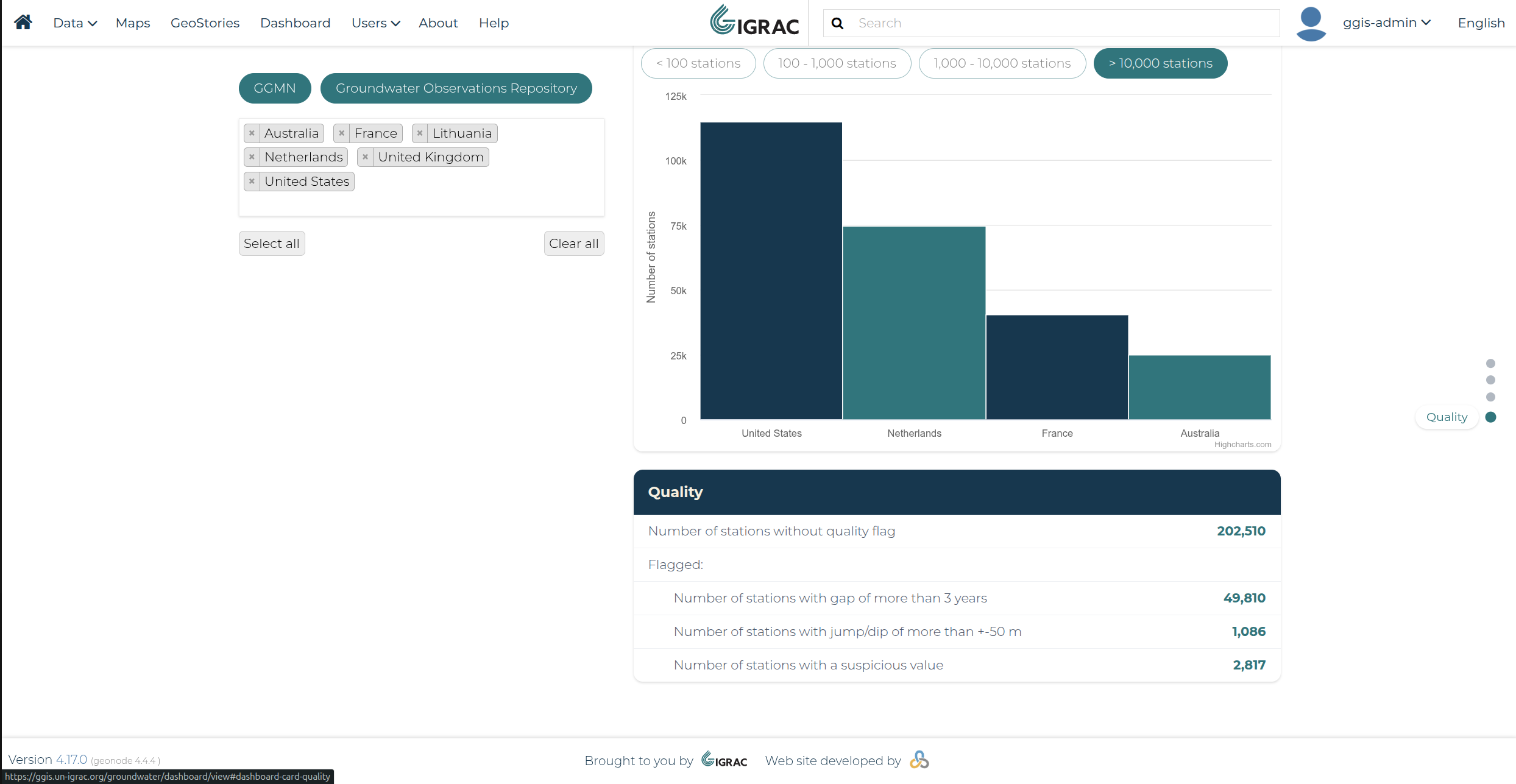Open the user avatar icon

1311,24
